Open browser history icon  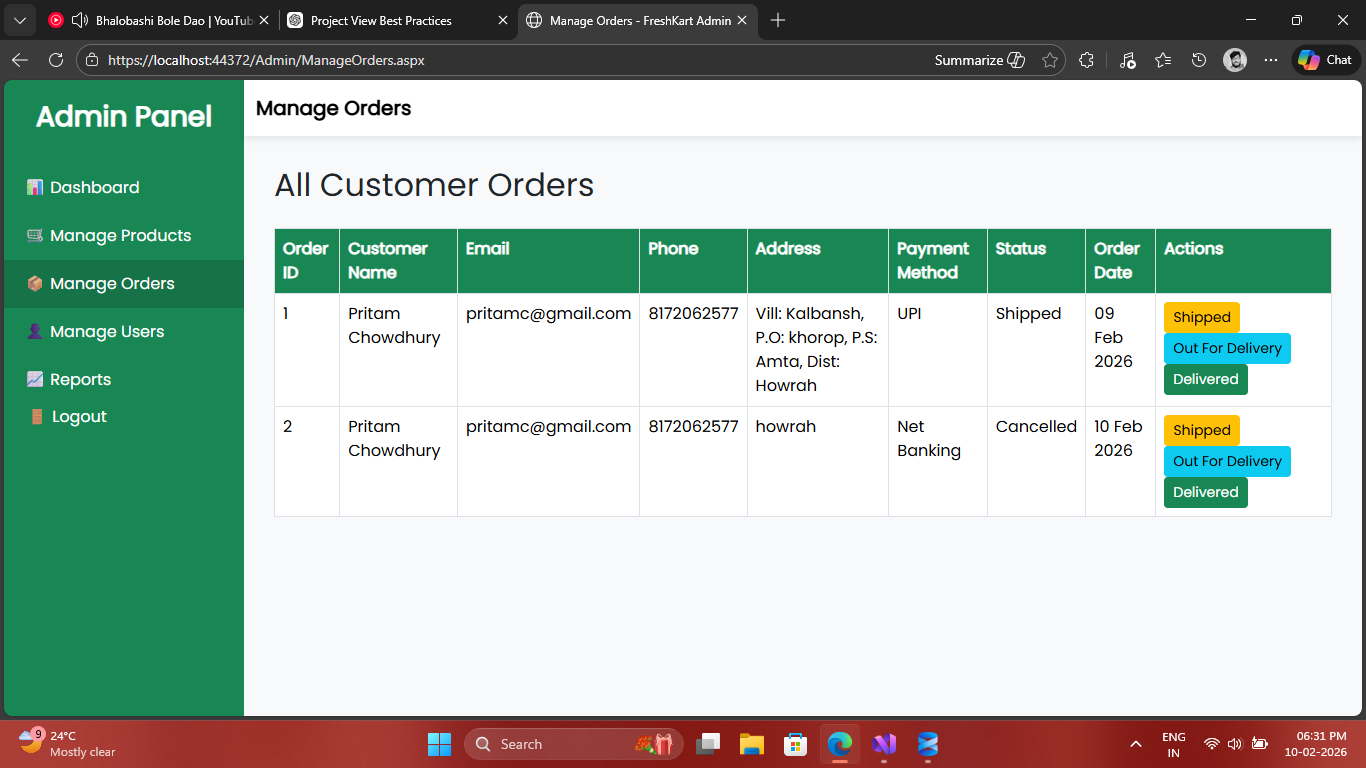pyautogui.click(x=1199, y=60)
